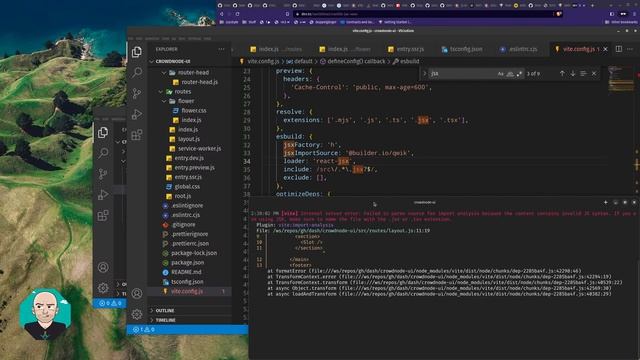Toggle Match Whole Word in find widget
640x360 pixels.
(510, 74)
